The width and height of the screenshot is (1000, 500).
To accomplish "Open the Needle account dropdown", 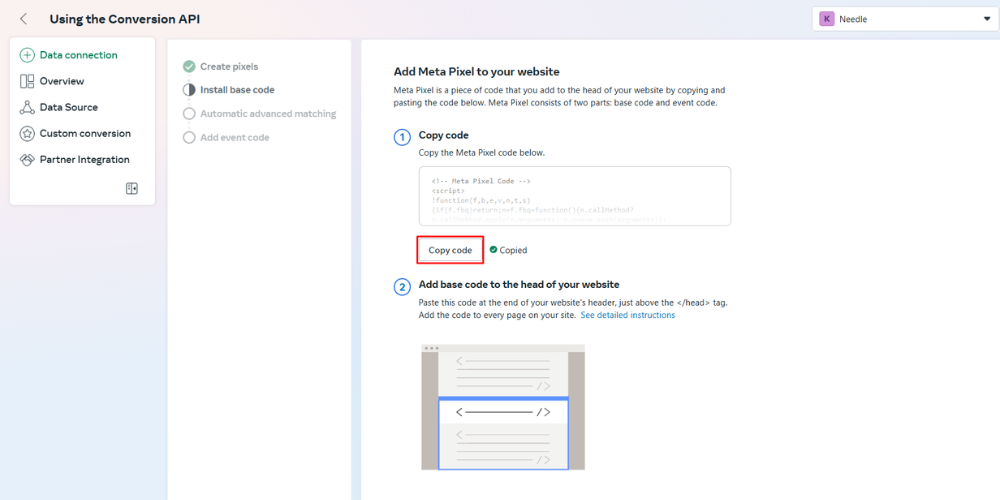I will click(x=905, y=19).
